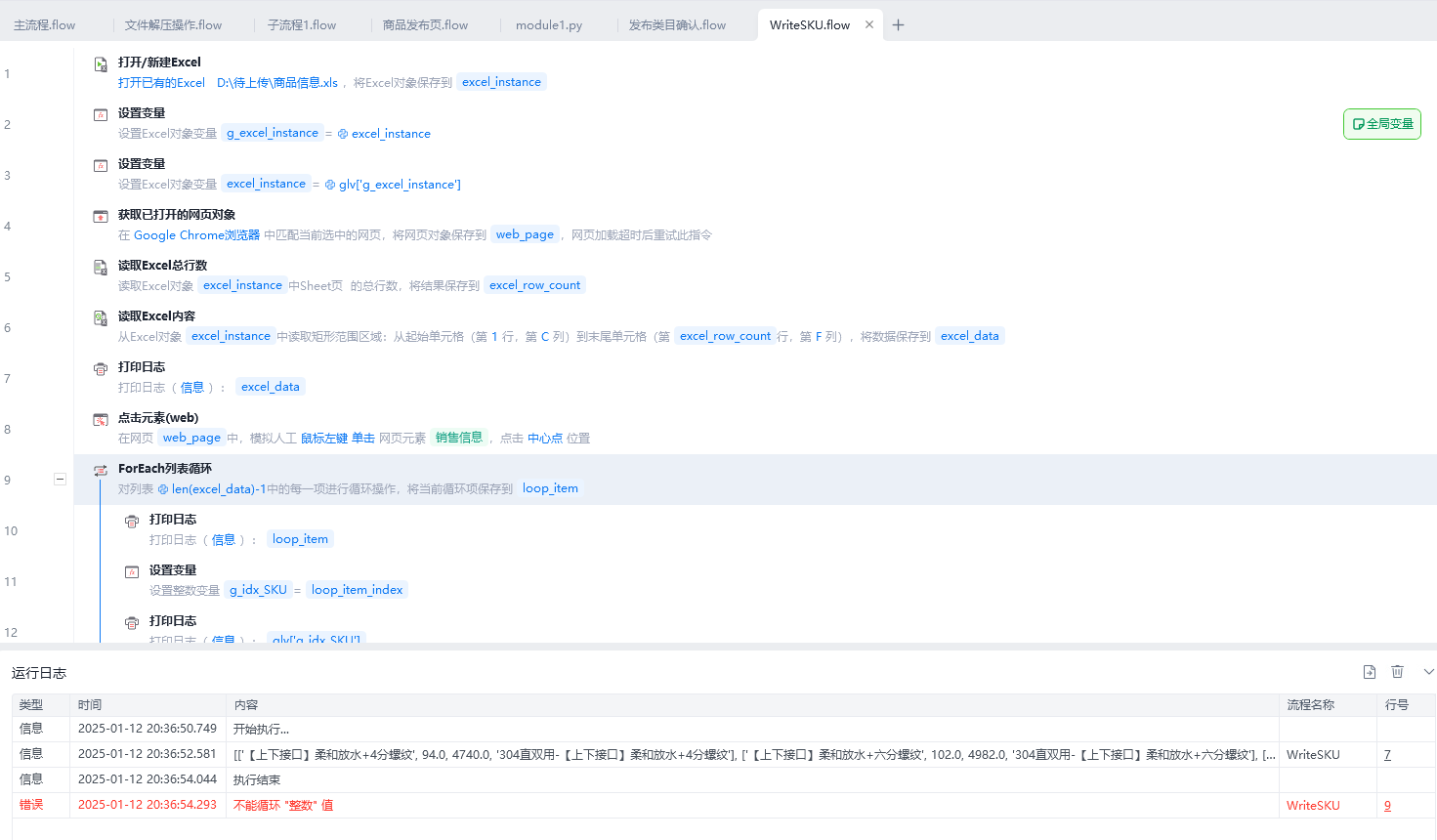
Task: Click the click-element (web) step icon
Action: (x=101, y=420)
